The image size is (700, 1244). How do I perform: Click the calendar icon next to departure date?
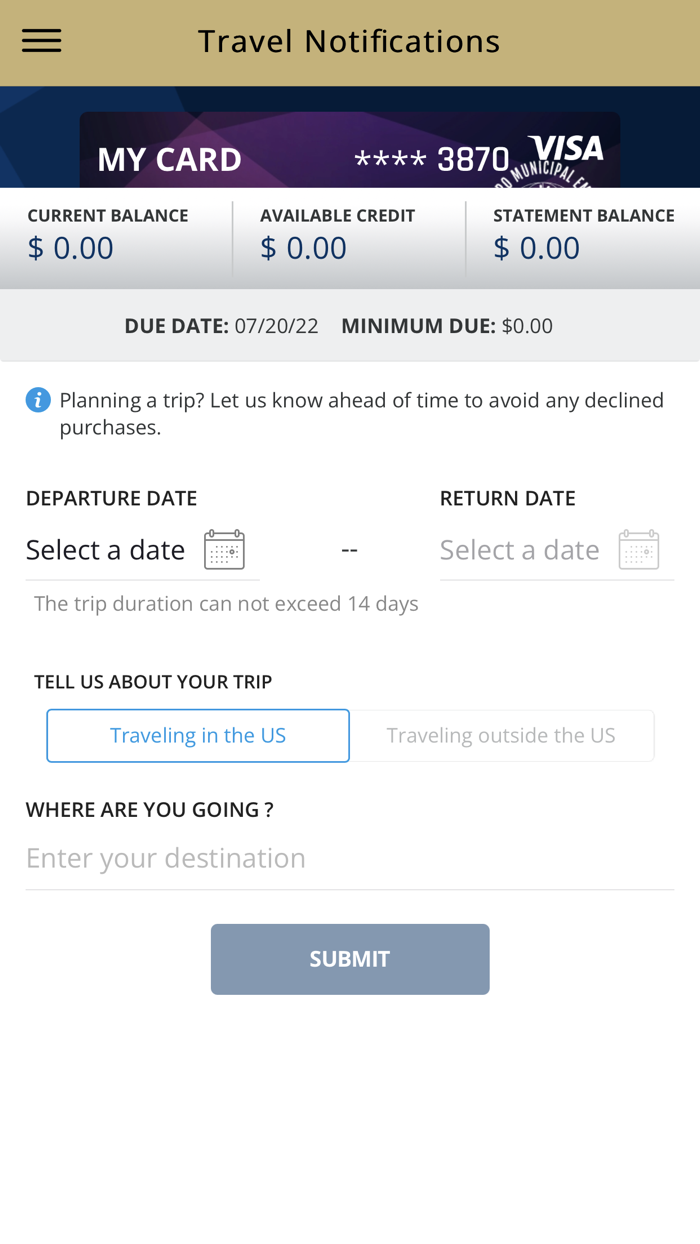(225, 548)
